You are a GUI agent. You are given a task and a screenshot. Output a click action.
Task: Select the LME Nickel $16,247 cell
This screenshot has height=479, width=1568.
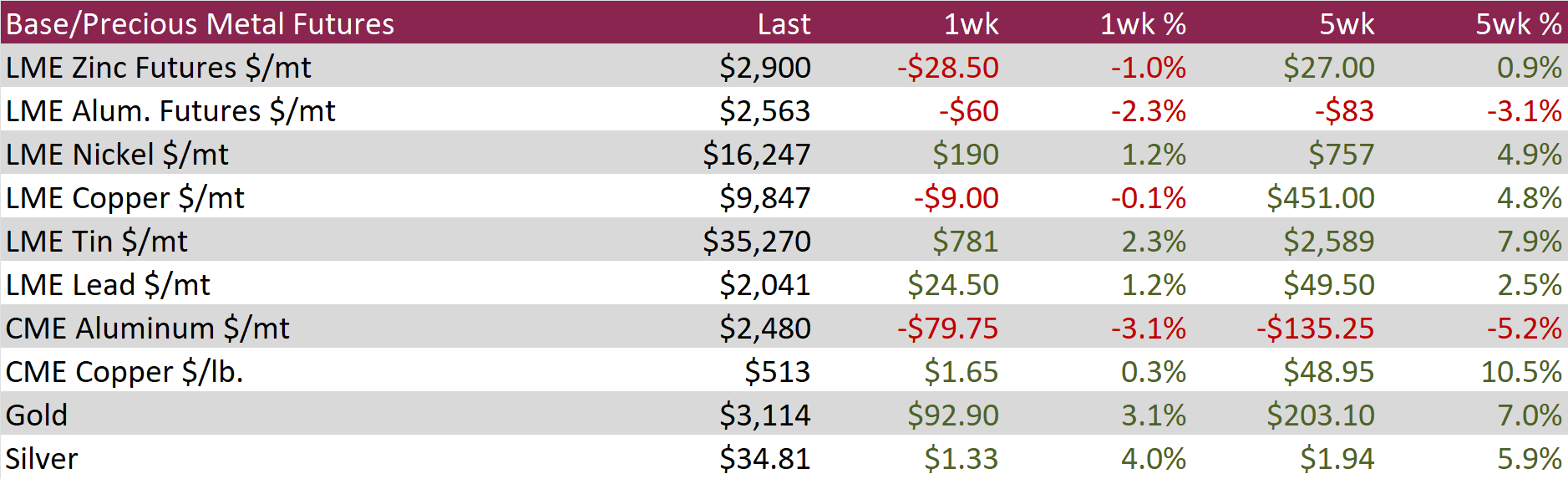(756, 155)
